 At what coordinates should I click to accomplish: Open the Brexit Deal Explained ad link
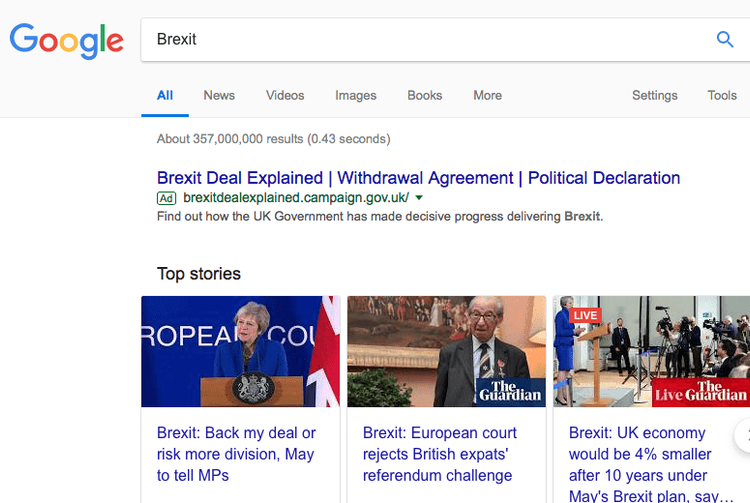(x=418, y=178)
